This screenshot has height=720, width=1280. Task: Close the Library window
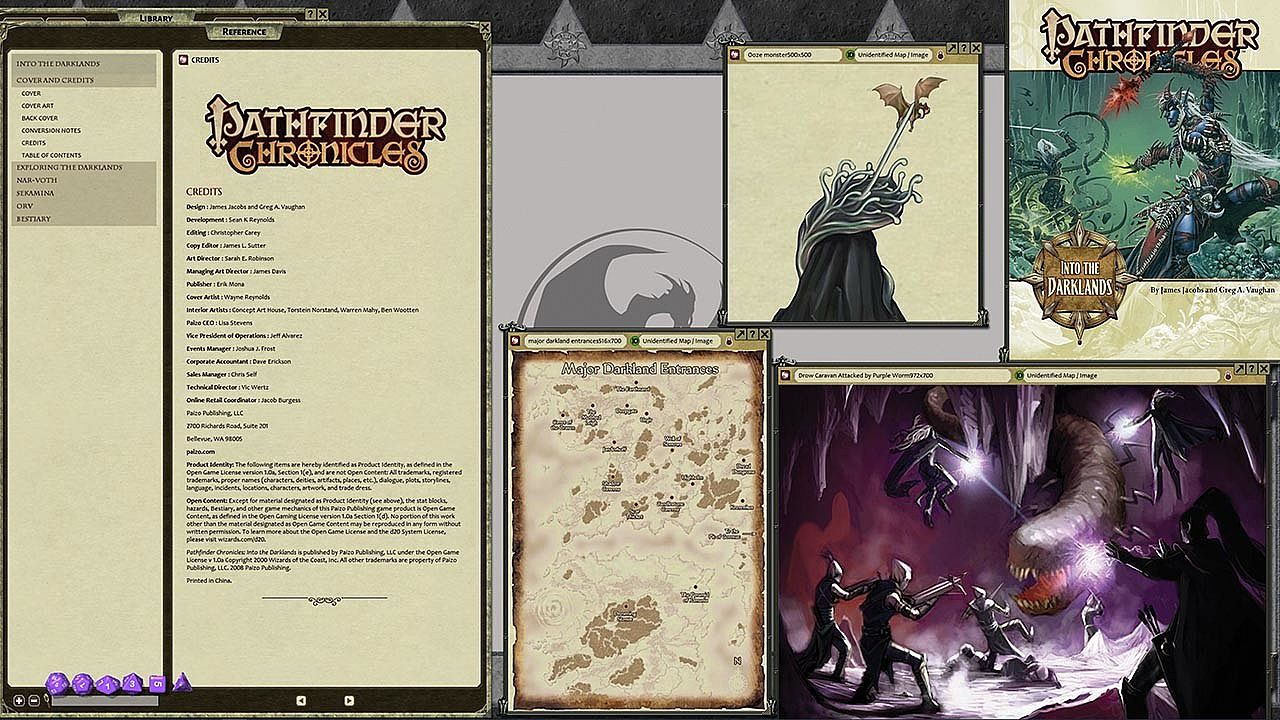322,15
